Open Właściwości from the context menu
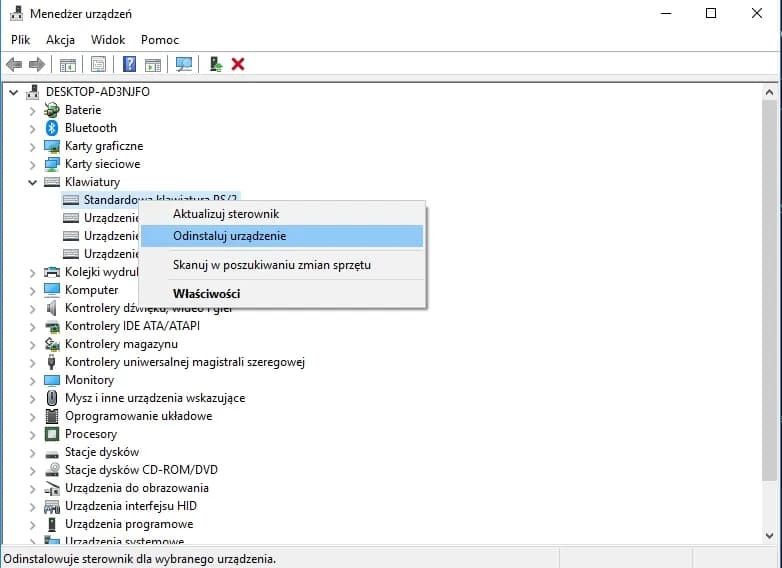The image size is (782, 568). [x=206, y=294]
